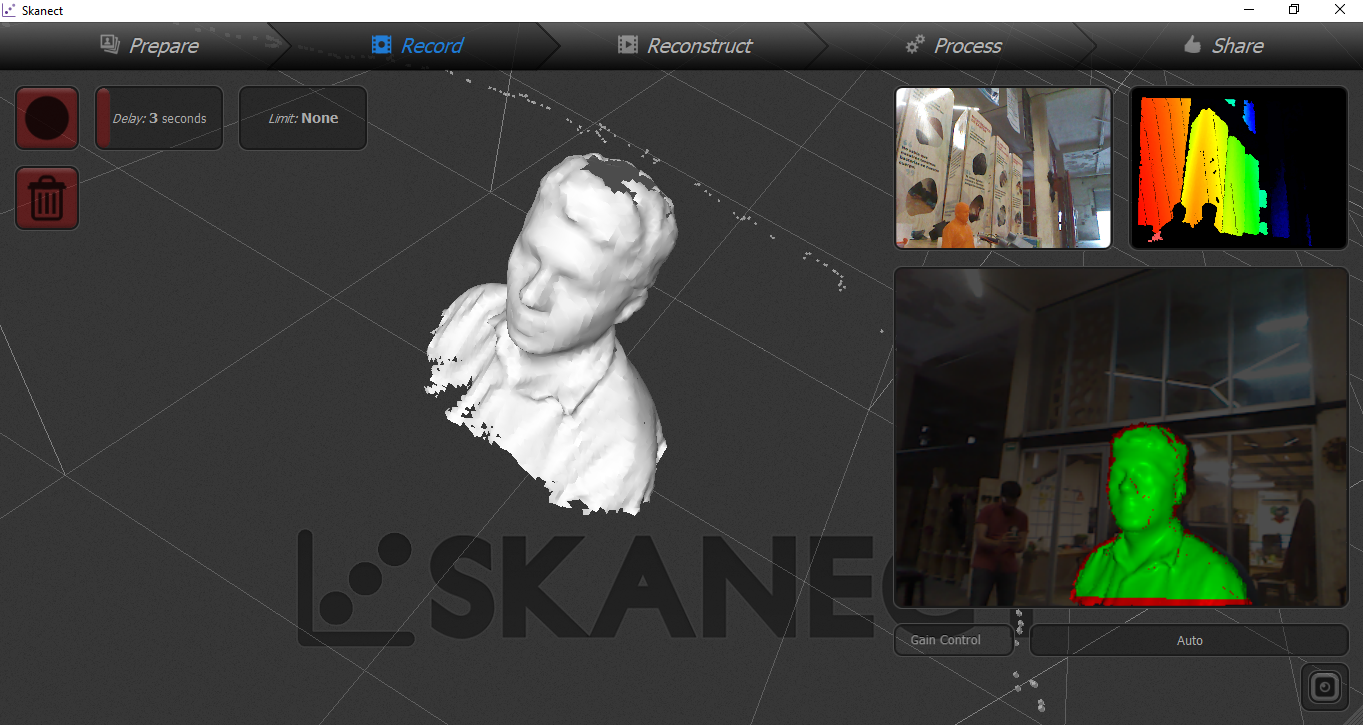Image resolution: width=1363 pixels, height=725 pixels.
Task: Change the Delay 3 seconds setting
Action: (159, 118)
